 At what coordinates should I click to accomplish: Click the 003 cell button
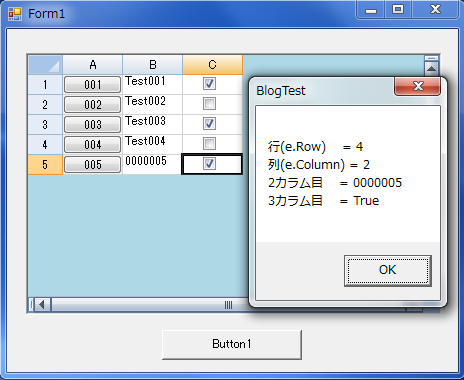92,125
